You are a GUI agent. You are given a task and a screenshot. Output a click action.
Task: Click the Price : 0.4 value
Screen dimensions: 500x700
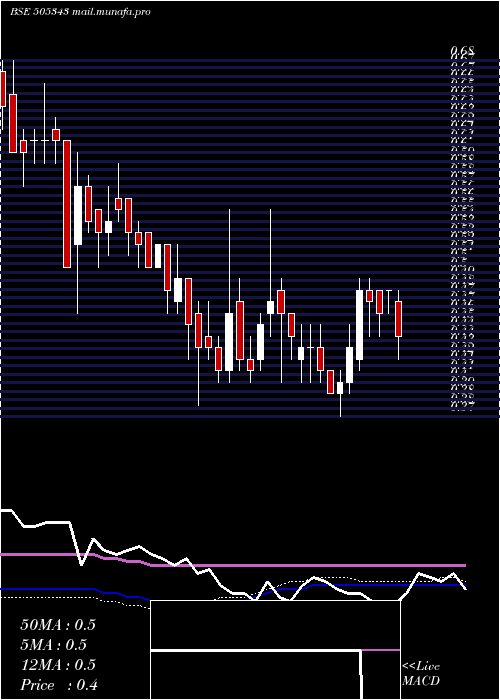(59, 685)
